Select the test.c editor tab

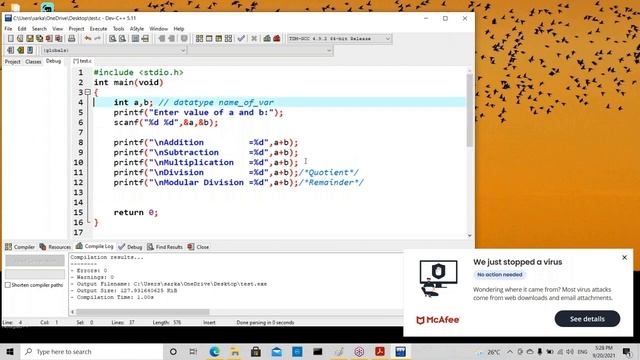click(83, 61)
